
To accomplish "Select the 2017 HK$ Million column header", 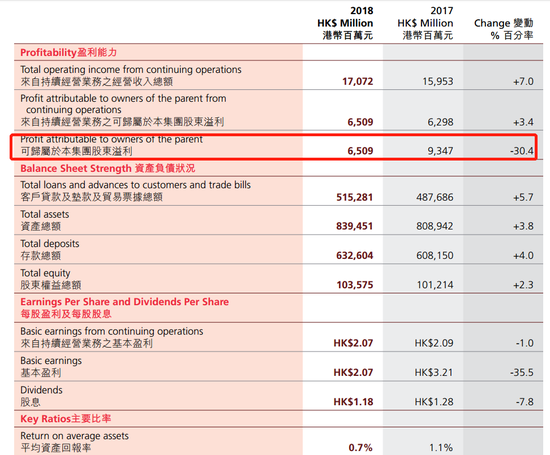I will click(425, 23).
